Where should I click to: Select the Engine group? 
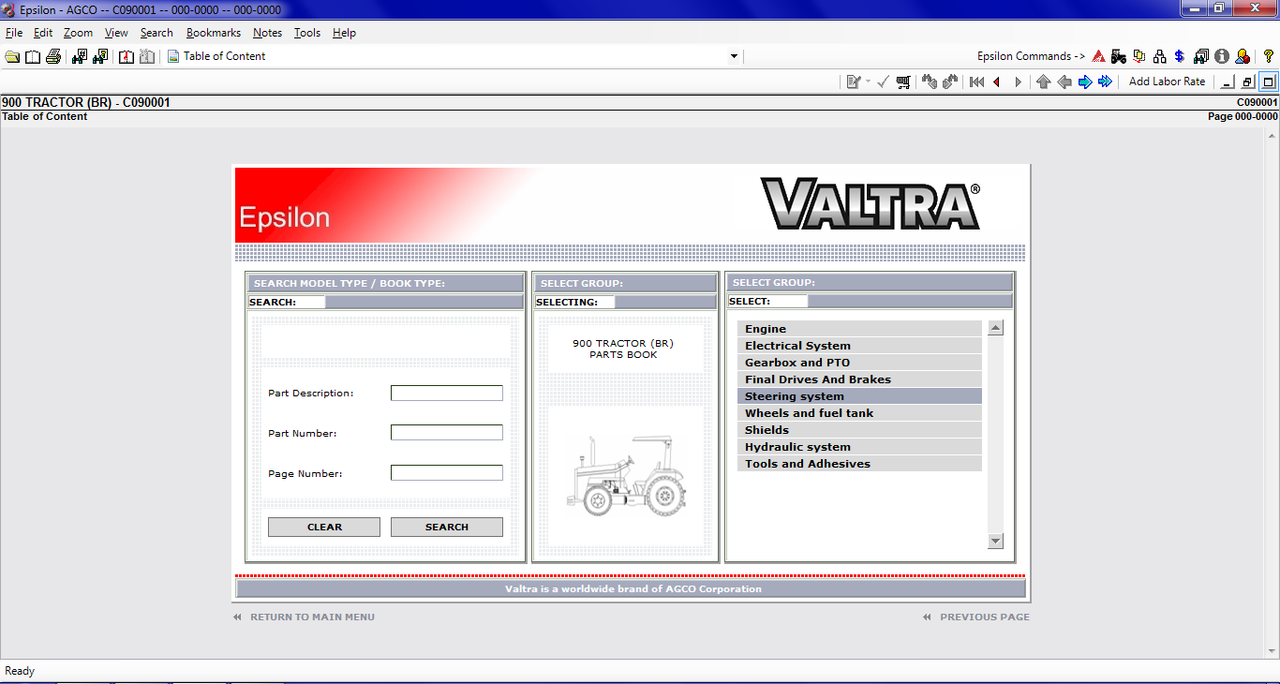click(860, 329)
